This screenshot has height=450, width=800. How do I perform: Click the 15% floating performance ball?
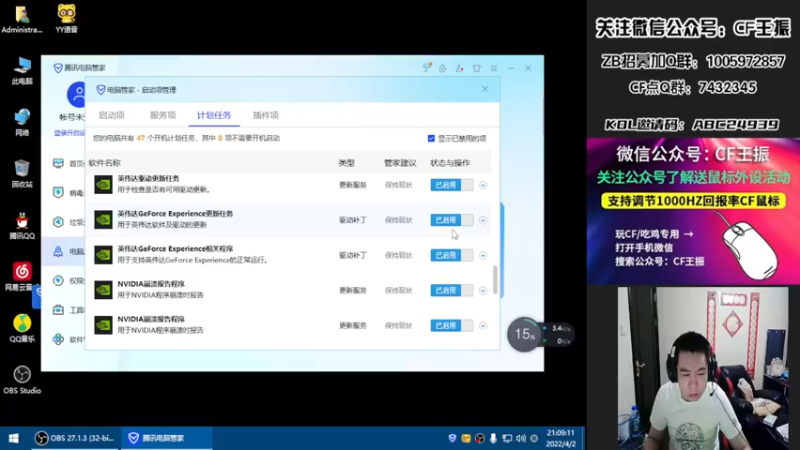click(x=524, y=335)
